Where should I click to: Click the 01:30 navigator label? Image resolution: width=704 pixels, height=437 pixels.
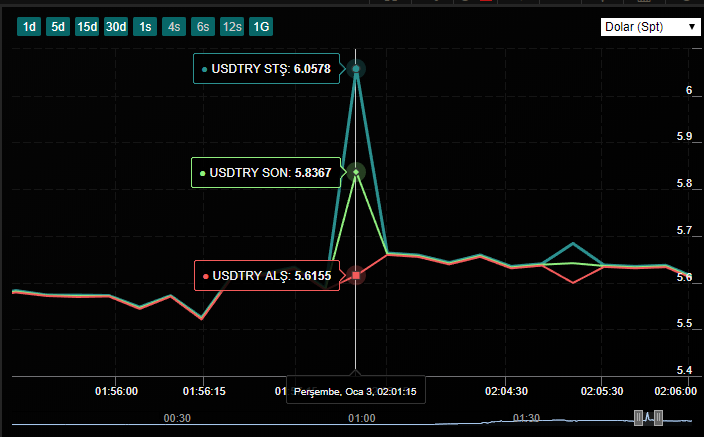(526, 418)
